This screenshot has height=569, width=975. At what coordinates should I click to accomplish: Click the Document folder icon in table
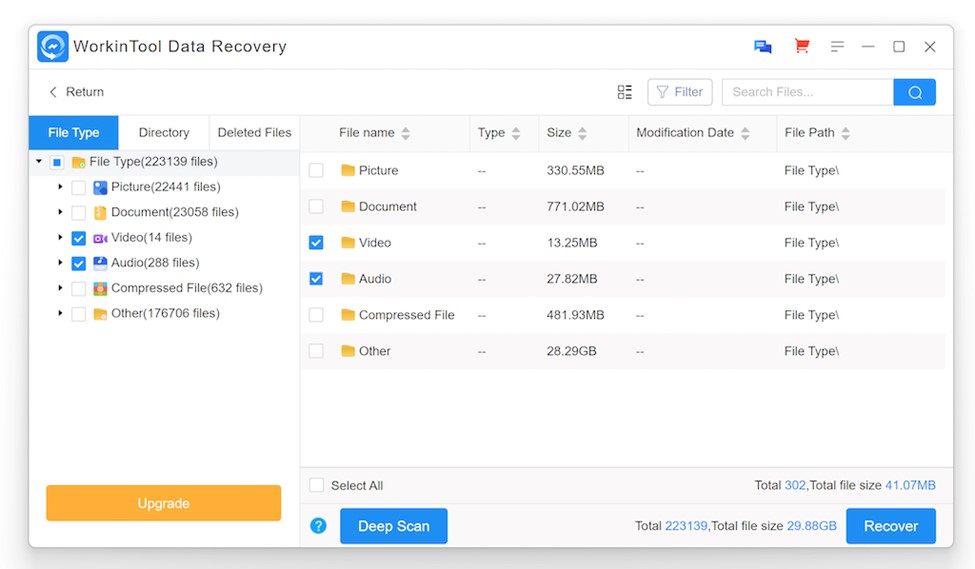[x=348, y=206]
